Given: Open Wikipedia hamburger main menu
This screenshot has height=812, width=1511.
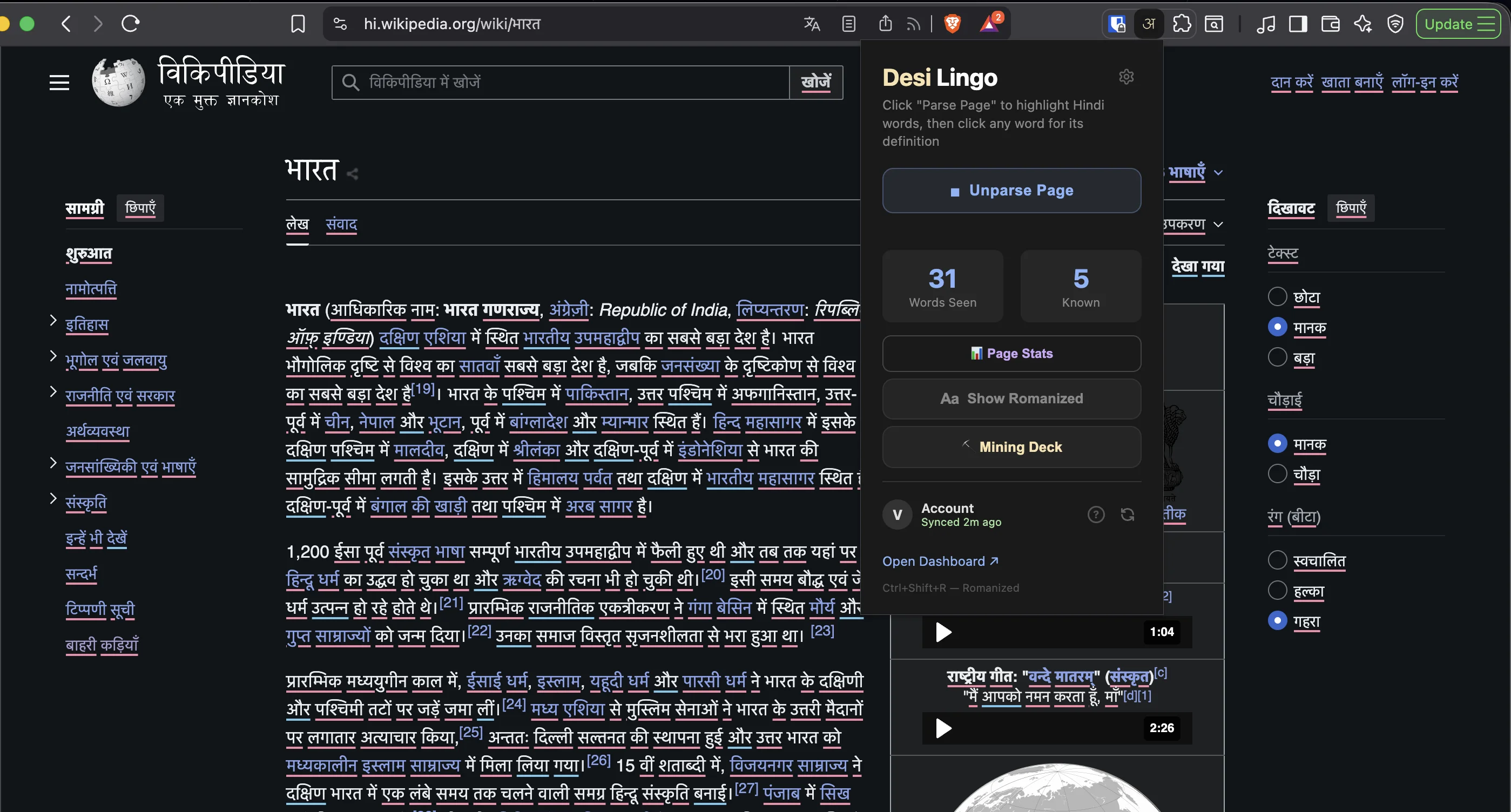Looking at the screenshot, I should [x=59, y=83].
